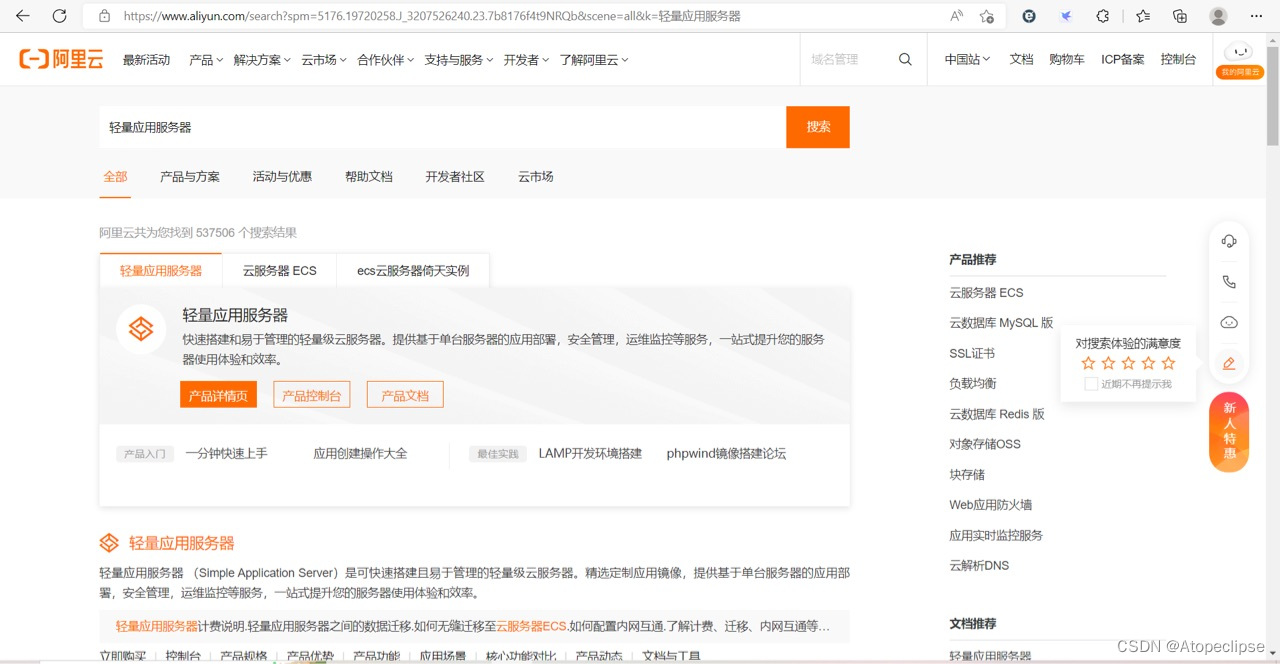1280x664 pixels.
Task: Rate search experience with the fifth star
Action: tap(1168, 363)
